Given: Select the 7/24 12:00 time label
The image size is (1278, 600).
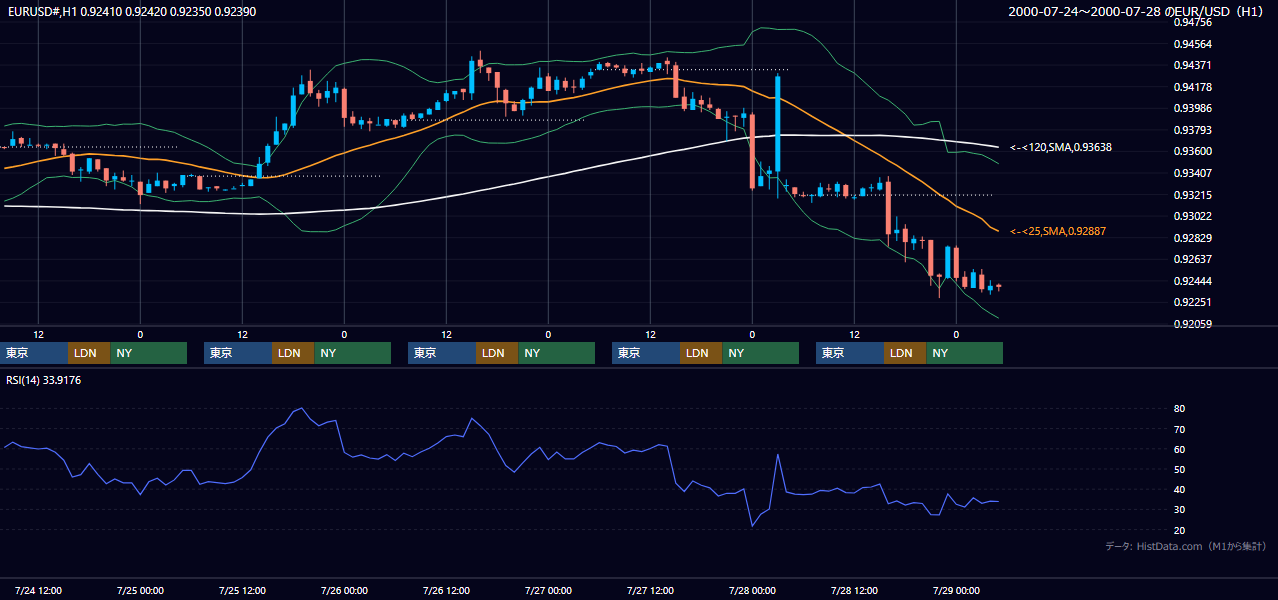Looking at the screenshot, I should tap(38, 591).
